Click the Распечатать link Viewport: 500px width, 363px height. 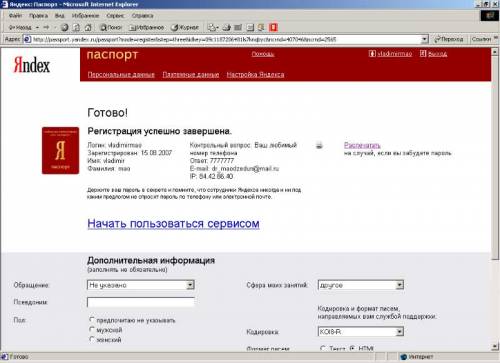pos(362,145)
